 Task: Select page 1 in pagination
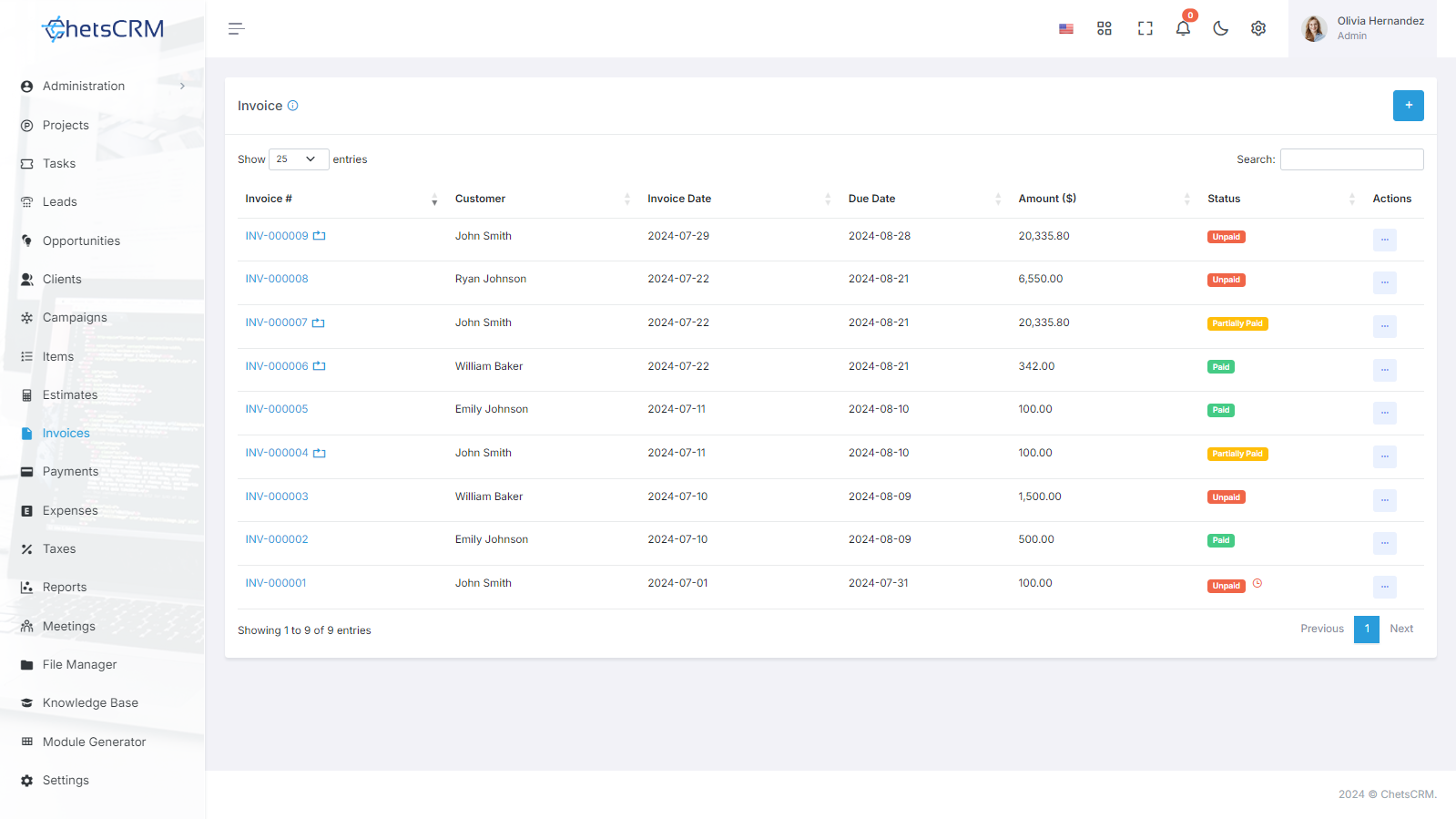tap(1367, 629)
